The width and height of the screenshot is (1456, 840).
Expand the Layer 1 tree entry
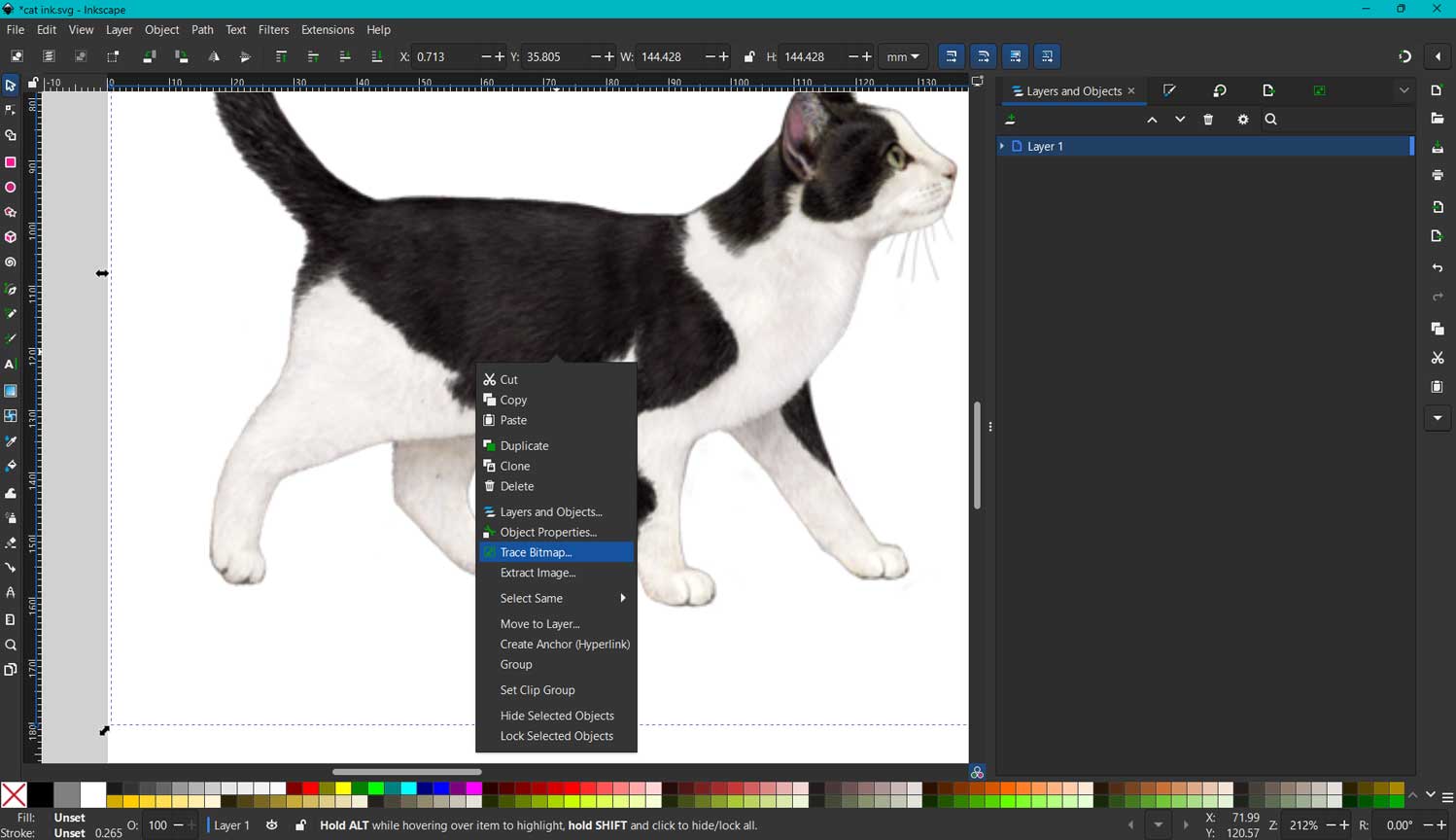click(x=1002, y=146)
